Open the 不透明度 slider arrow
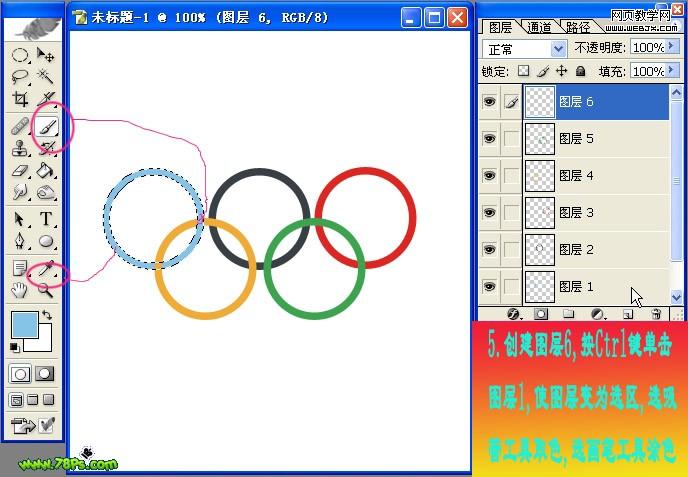The height and width of the screenshot is (477, 688). pos(672,47)
